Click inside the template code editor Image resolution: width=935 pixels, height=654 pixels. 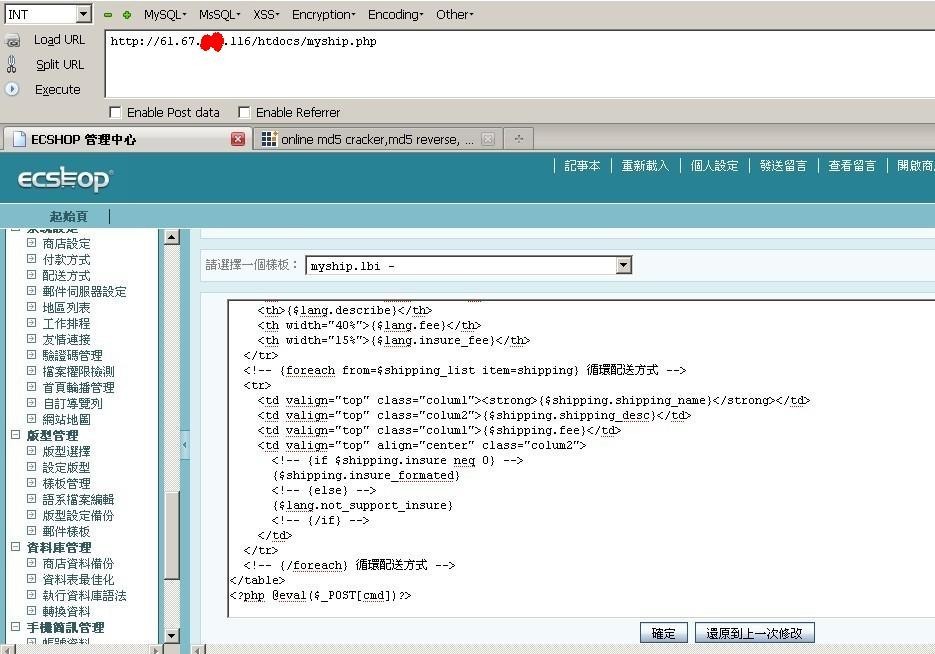581,458
